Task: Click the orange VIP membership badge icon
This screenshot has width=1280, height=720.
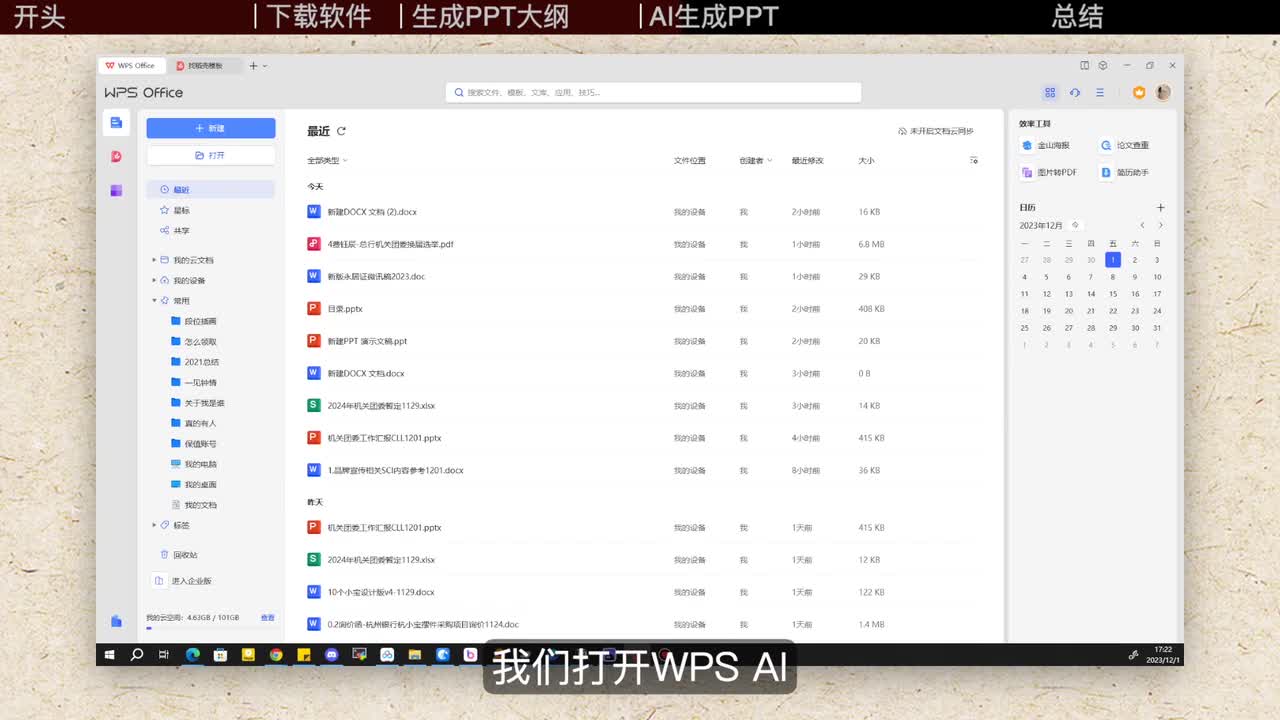Action: click(1138, 92)
